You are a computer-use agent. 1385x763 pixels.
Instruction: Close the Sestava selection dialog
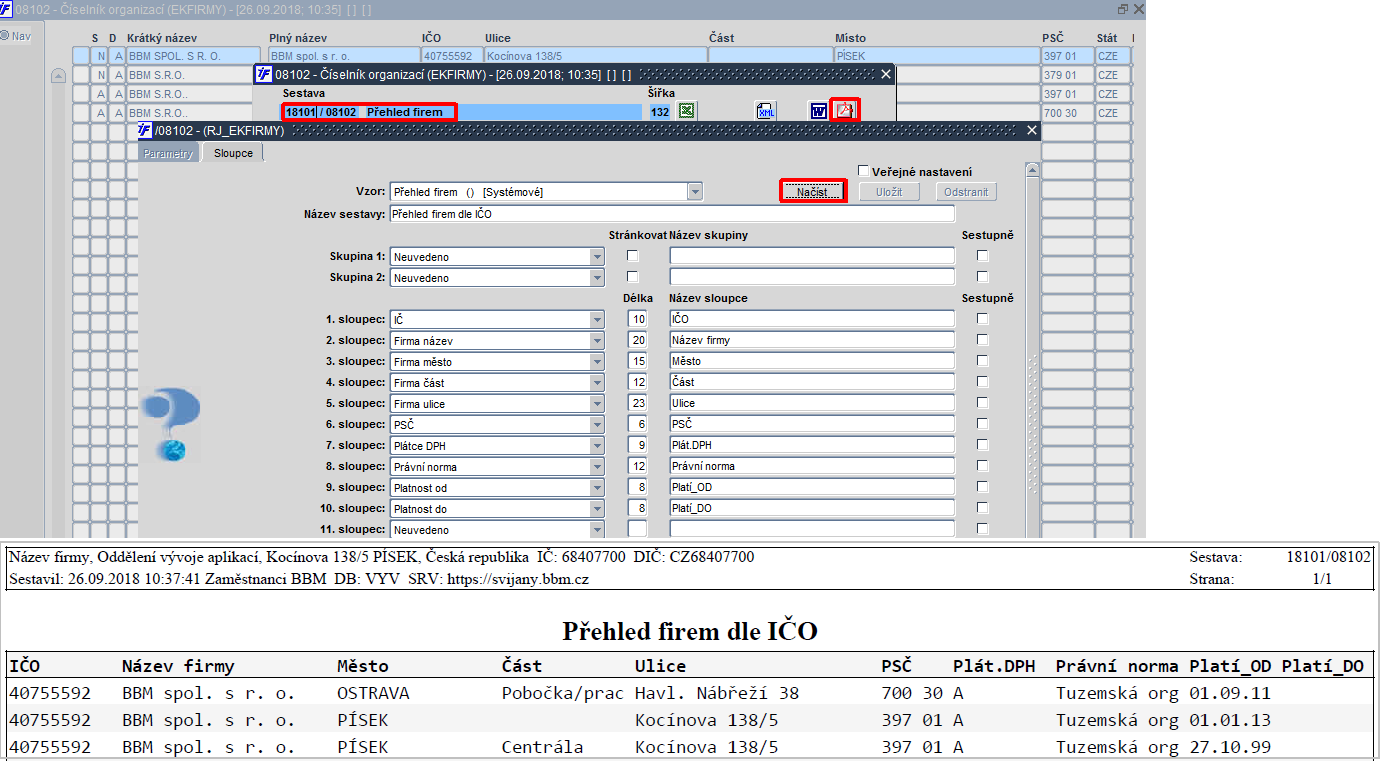pyautogui.click(x=885, y=74)
